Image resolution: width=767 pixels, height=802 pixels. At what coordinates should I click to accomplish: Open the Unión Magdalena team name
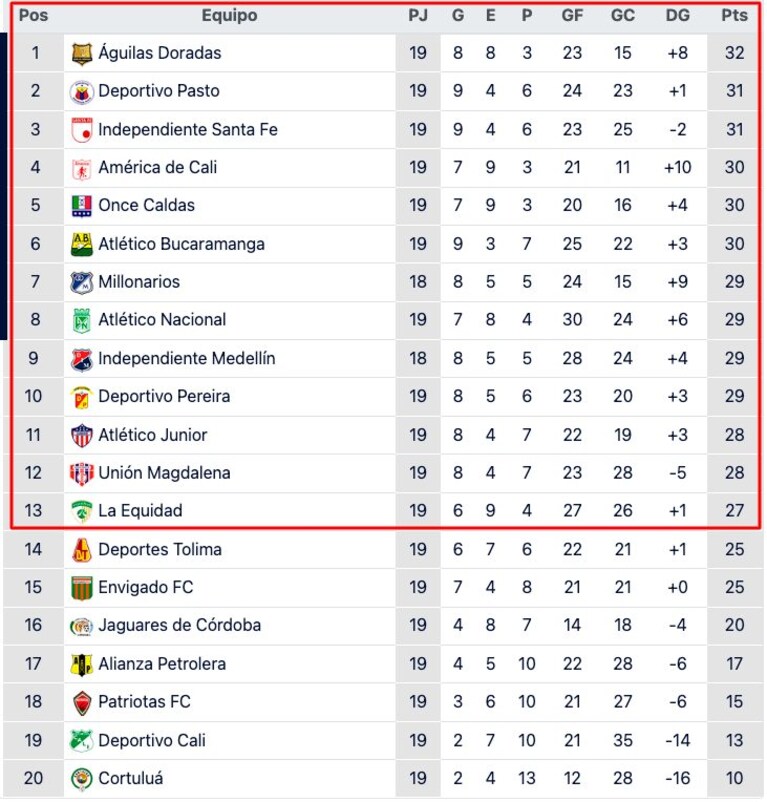point(164,473)
